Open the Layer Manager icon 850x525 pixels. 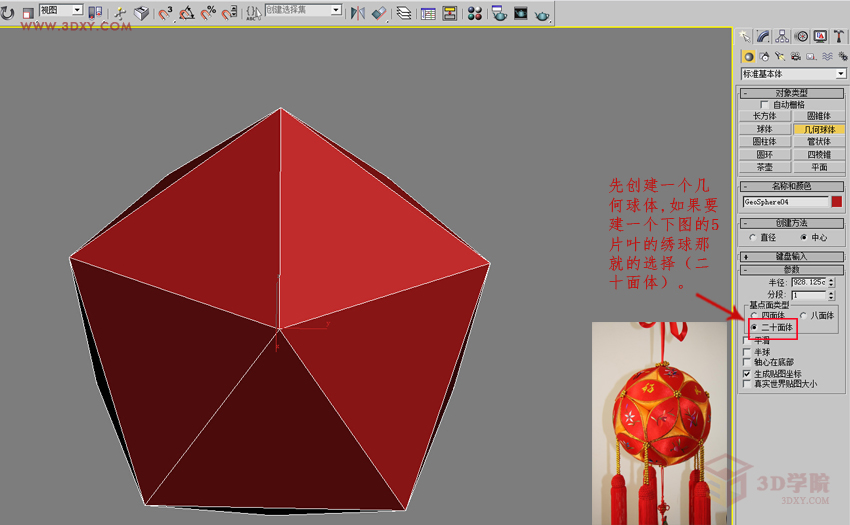pos(404,13)
